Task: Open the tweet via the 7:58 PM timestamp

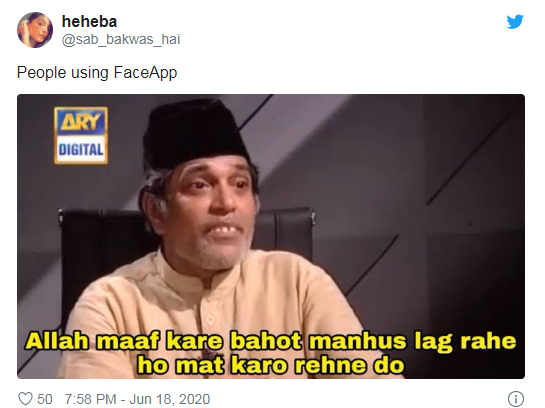Action: pos(90,399)
